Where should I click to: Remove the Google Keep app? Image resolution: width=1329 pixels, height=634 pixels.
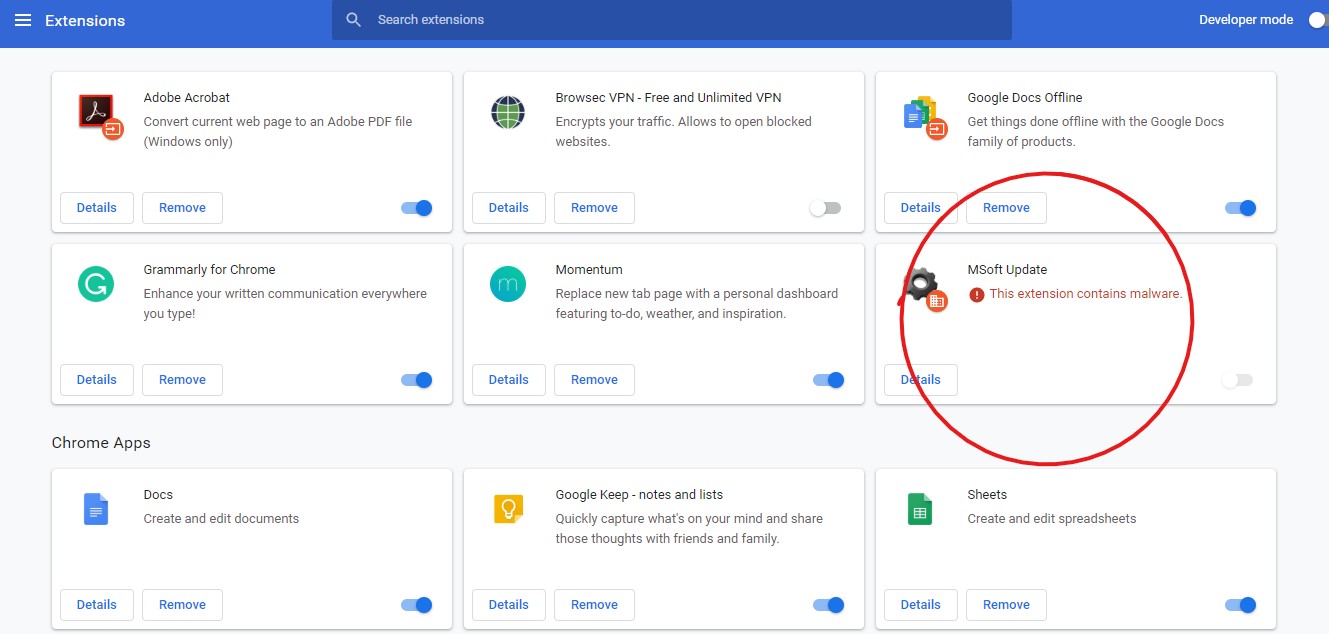pyautogui.click(x=594, y=605)
